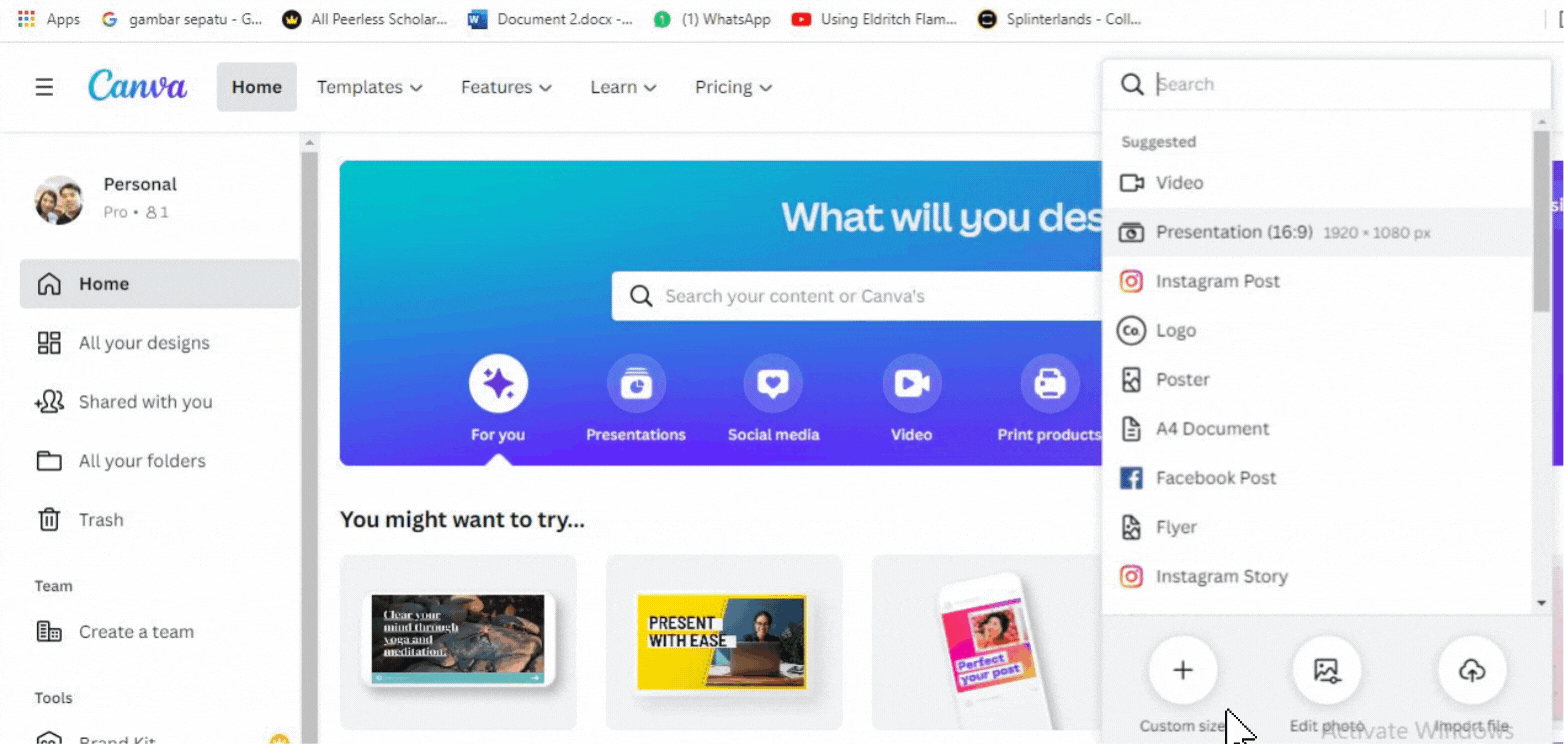Viewport: 1564px width, 744px height.
Task: Choose Flyer from the suggested list
Action: [1317, 526]
